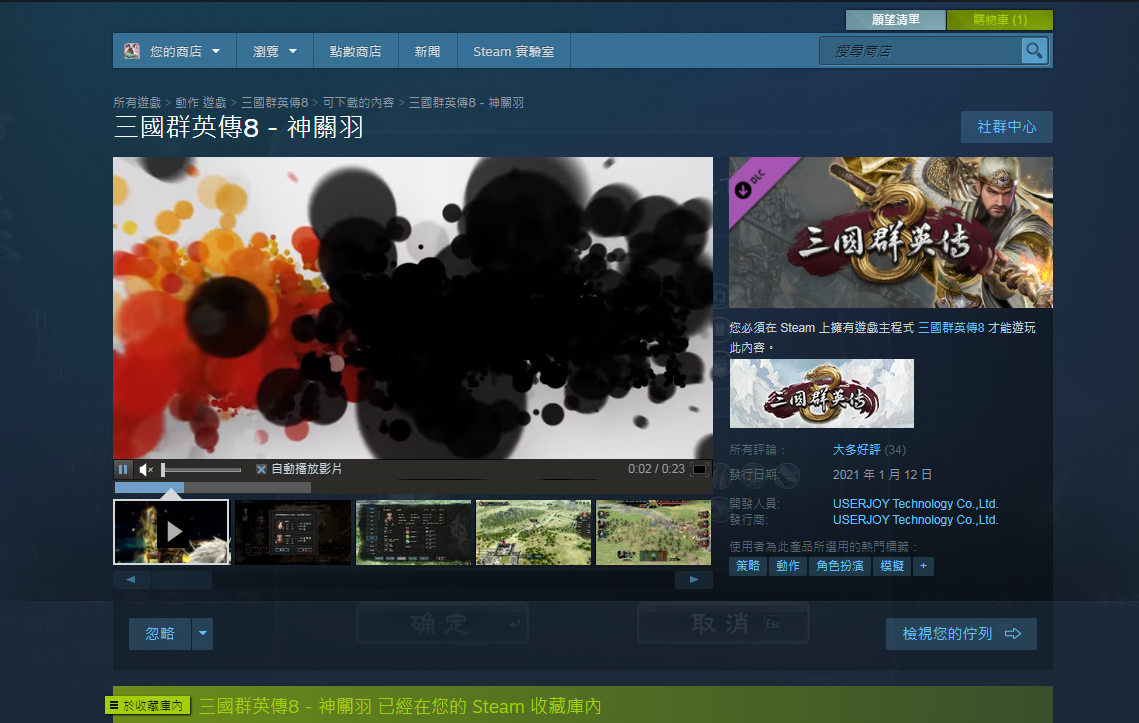The height and width of the screenshot is (723, 1139).
Task: Toggle fullscreen video icon
Action: tap(699, 469)
